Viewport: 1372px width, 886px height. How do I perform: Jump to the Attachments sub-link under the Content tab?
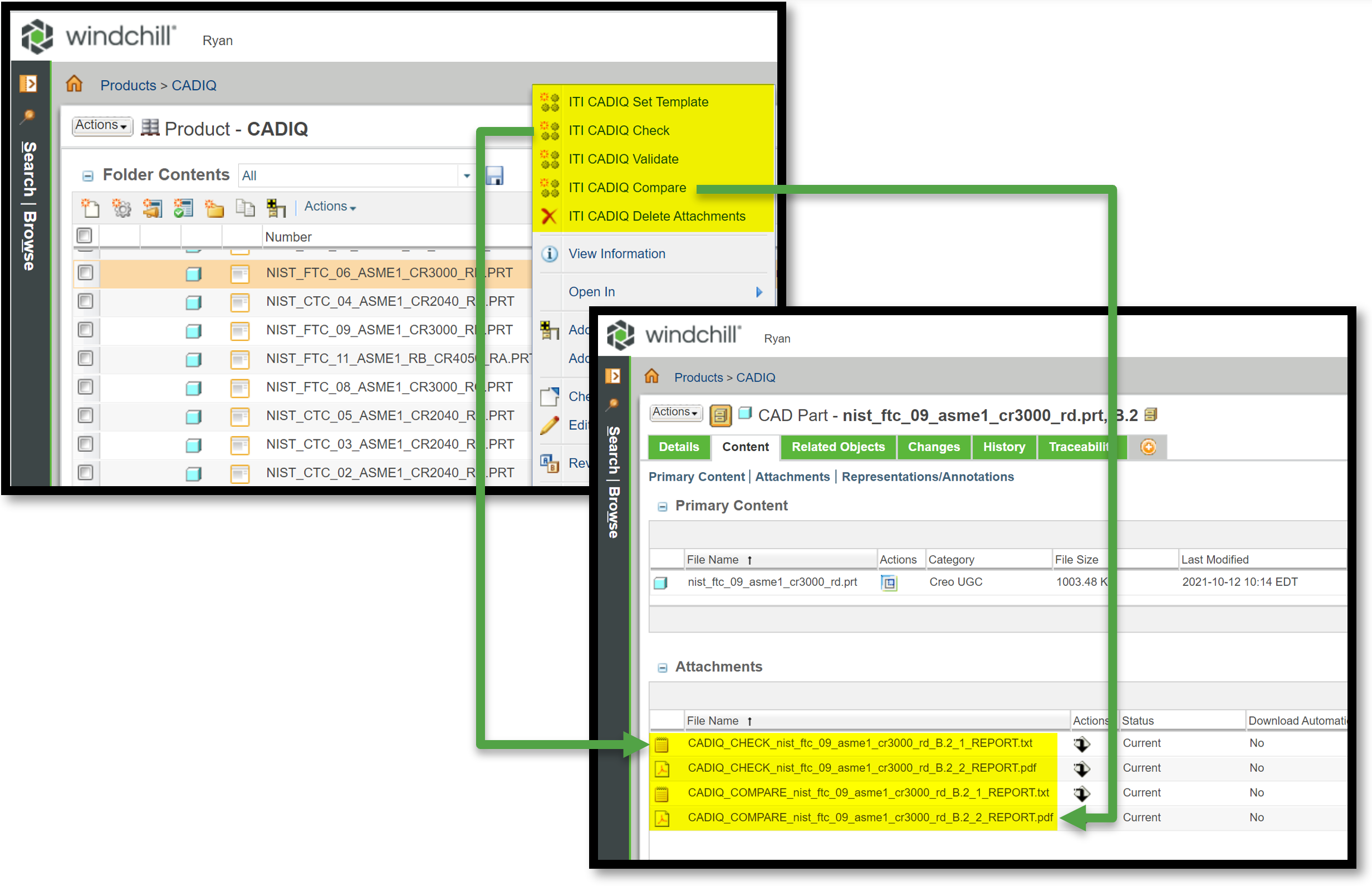click(x=792, y=477)
